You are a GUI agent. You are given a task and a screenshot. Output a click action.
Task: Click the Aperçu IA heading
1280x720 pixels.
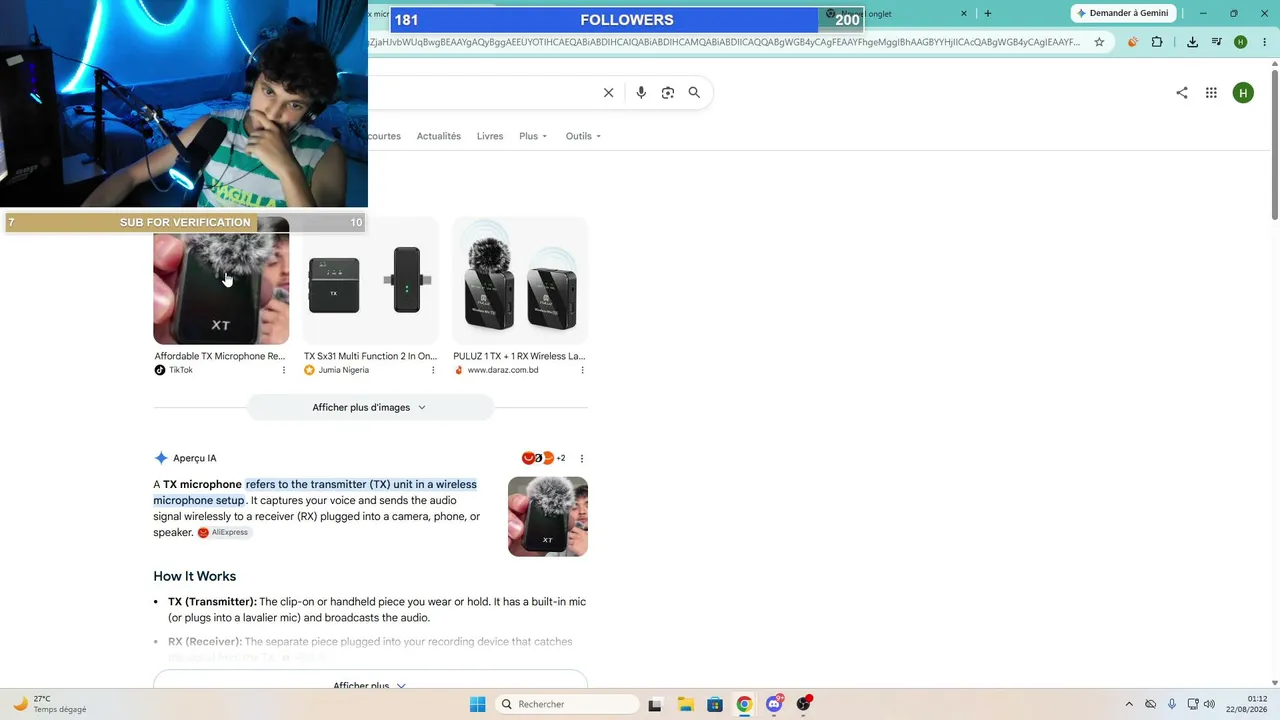(194, 458)
